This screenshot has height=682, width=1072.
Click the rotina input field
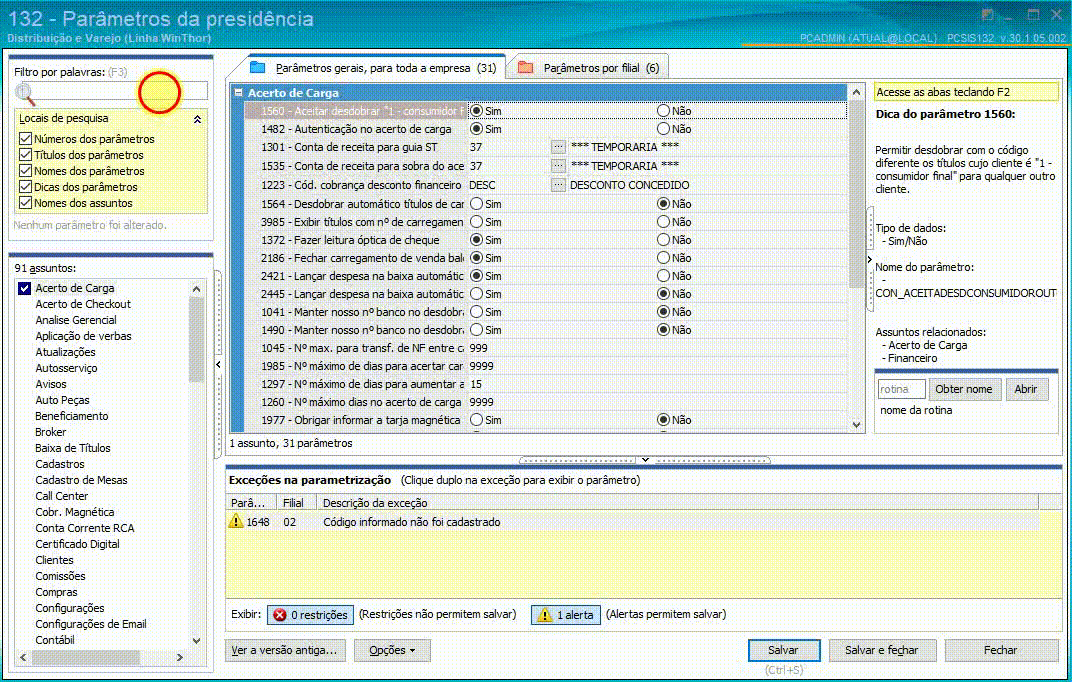tap(901, 389)
